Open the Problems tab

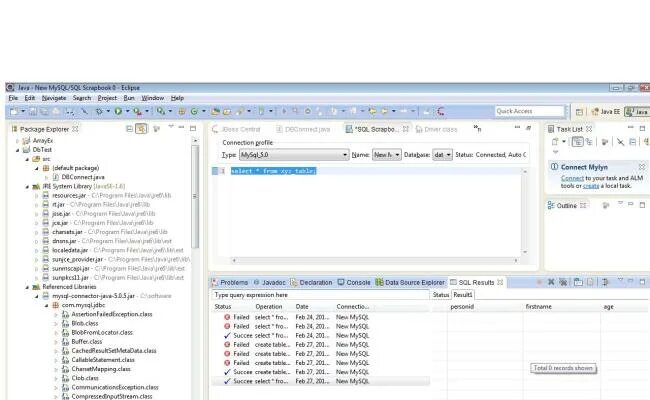(x=230, y=282)
